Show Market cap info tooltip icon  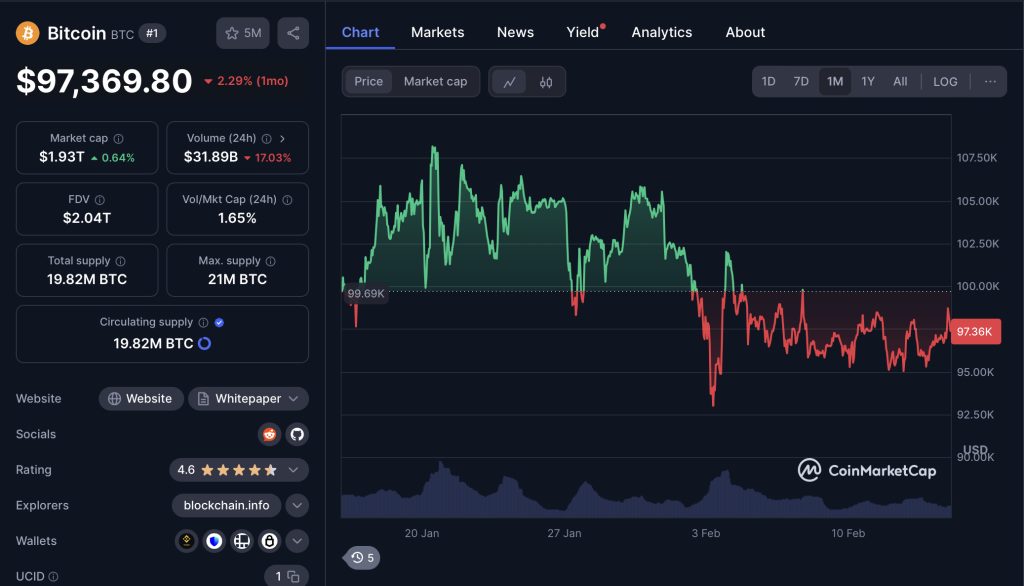click(118, 138)
